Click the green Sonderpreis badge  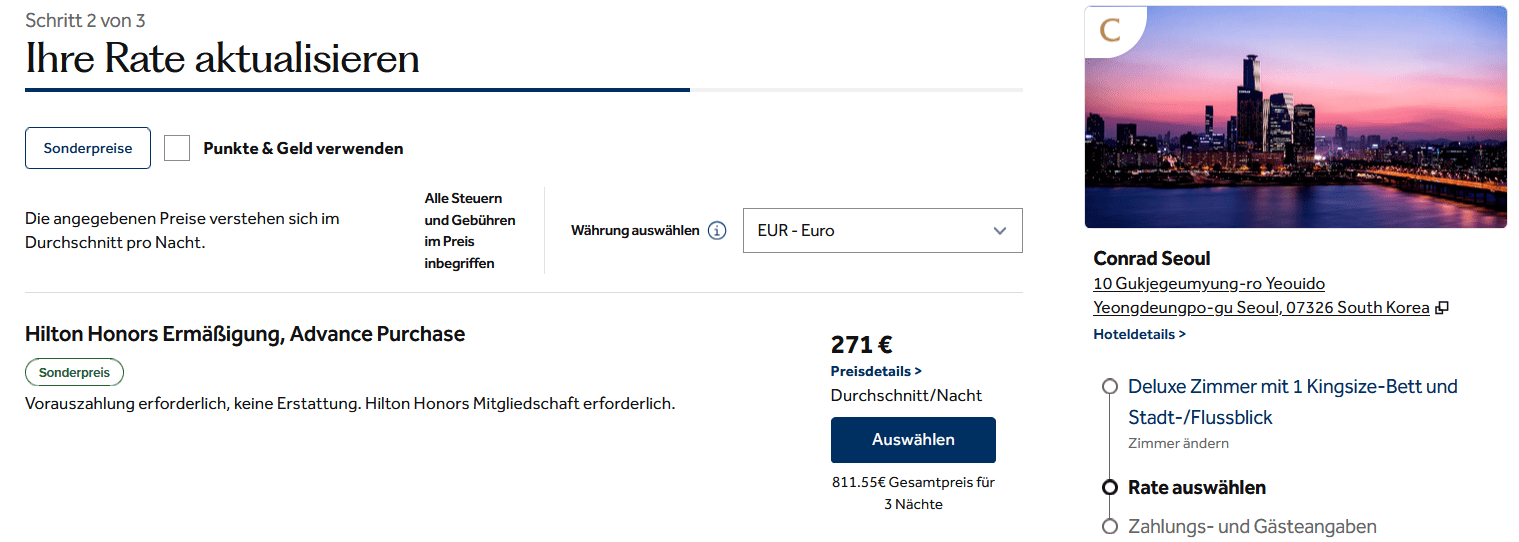click(74, 373)
